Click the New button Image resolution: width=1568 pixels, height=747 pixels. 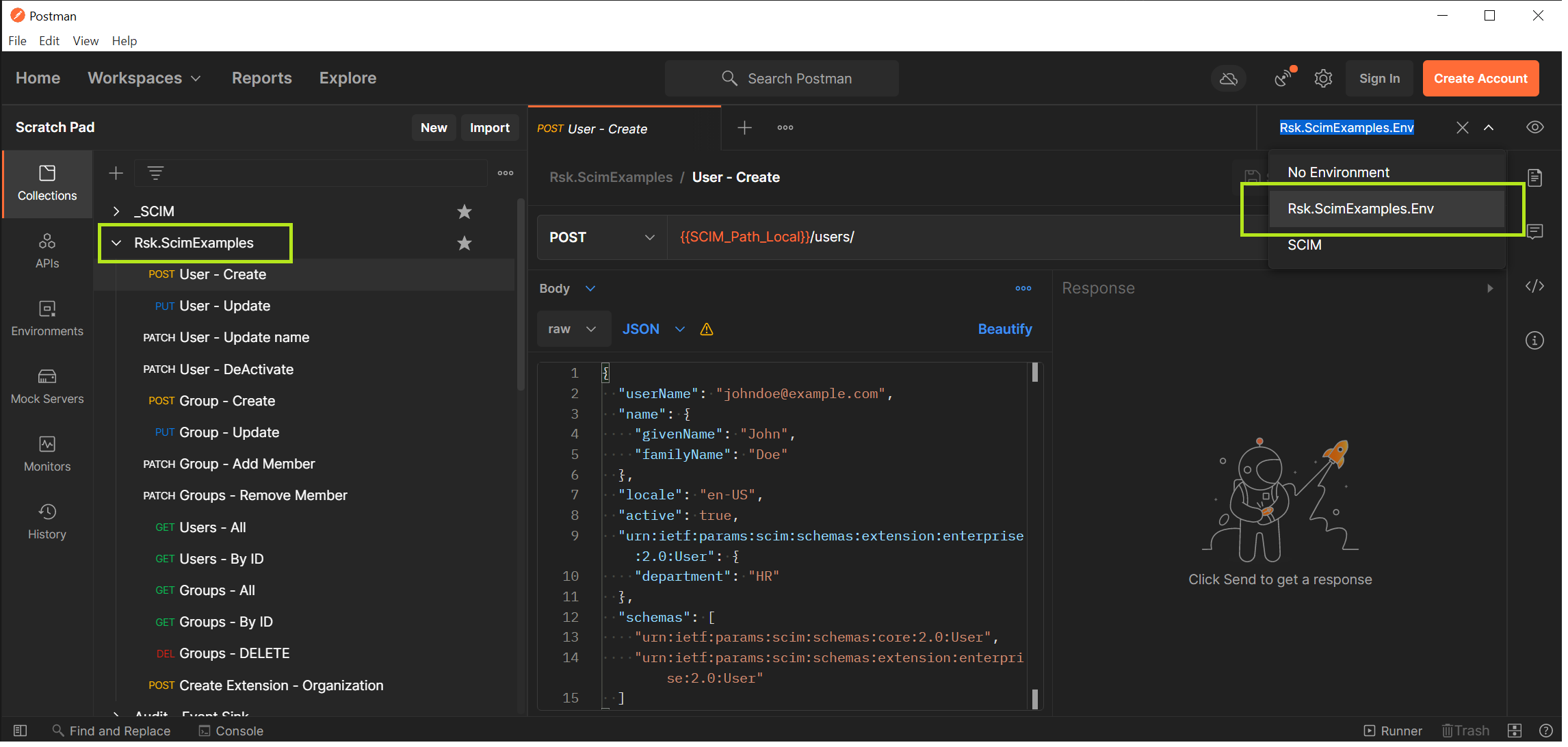[x=434, y=128]
